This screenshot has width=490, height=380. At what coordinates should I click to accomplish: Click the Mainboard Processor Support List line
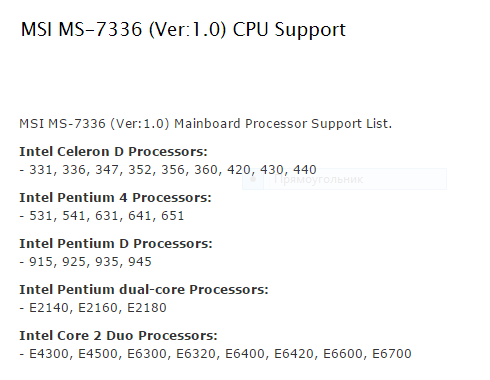[205, 124]
